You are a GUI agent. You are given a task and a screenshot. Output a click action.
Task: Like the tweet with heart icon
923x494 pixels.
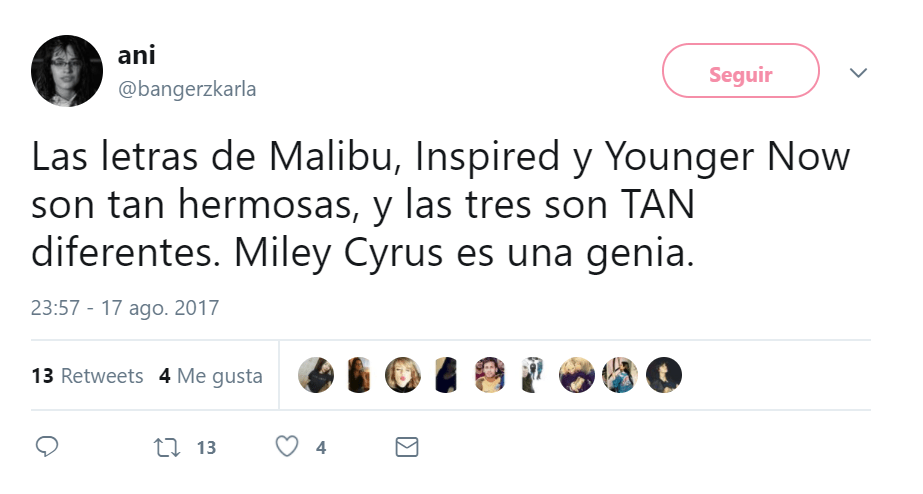pyautogui.click(x=287, y=447)
